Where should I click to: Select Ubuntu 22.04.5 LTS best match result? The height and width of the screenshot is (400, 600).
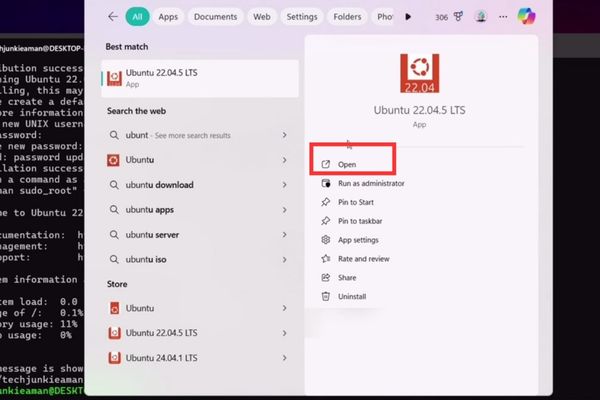click(200, 77)
